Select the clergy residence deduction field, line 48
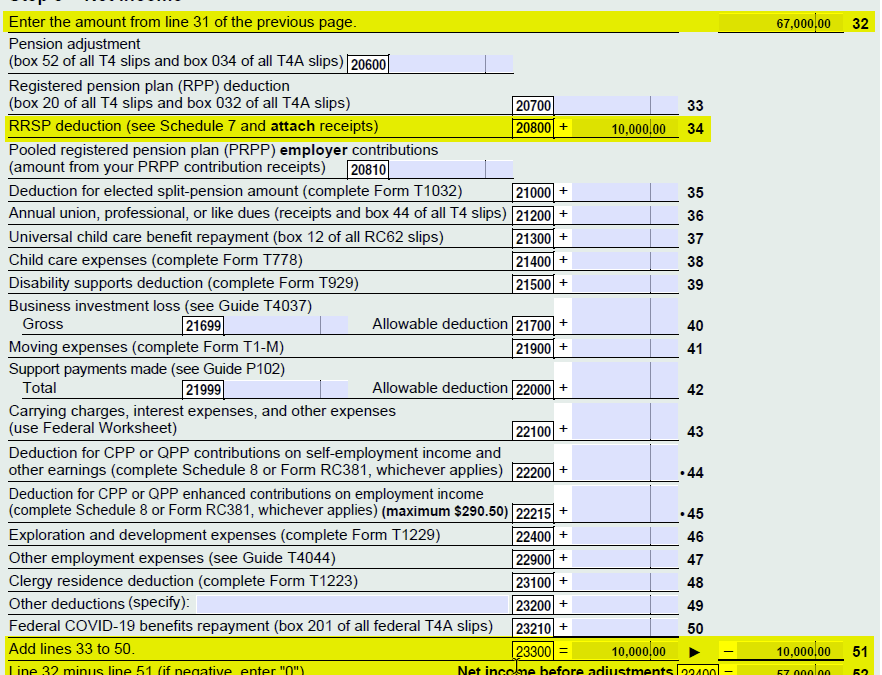This screenshot has height=675, width=882. (625, 582)
